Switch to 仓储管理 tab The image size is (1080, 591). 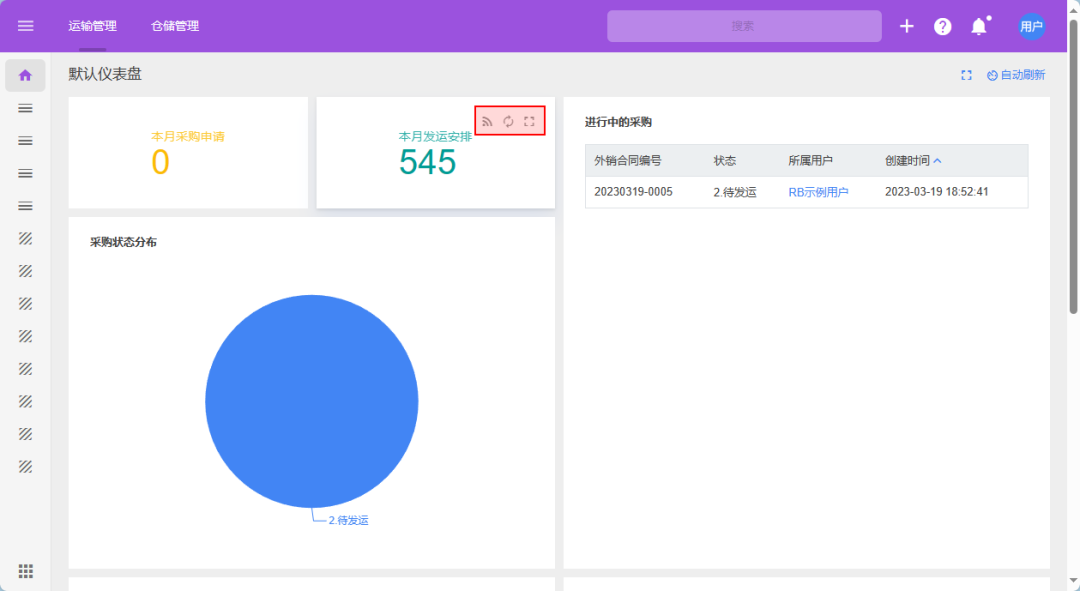coord(175,26)
